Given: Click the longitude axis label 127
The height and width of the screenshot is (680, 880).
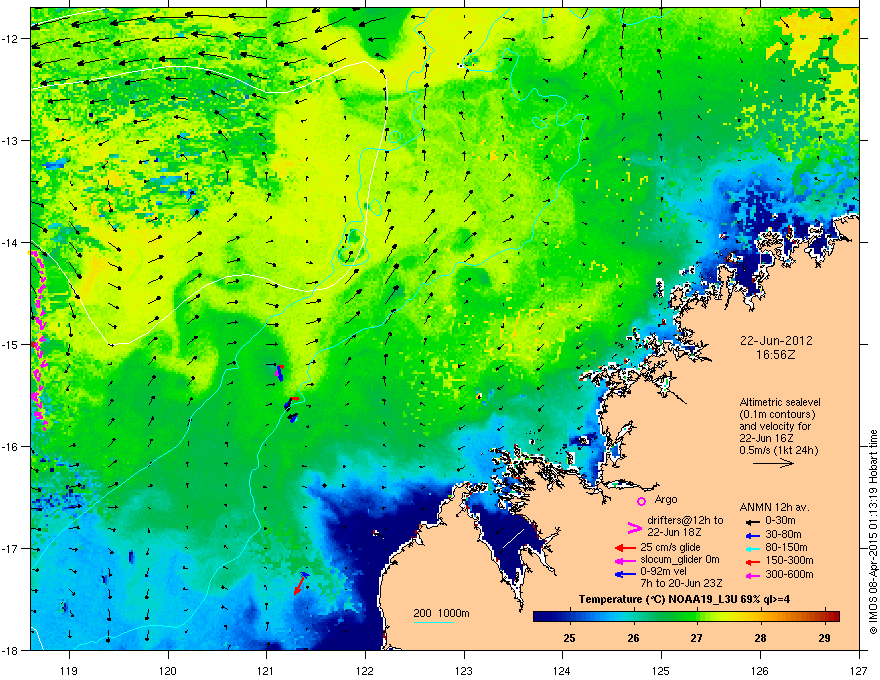Looking at the screenshot, I should [x=859, y=671].
